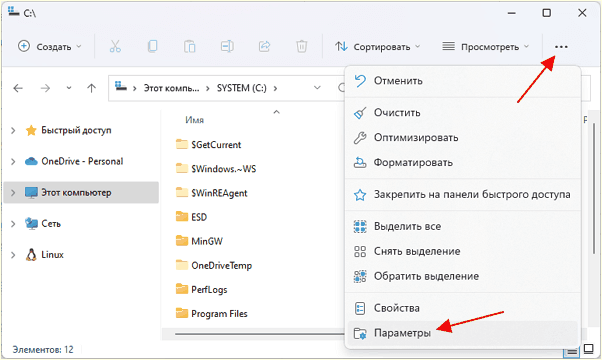Open recent locations chevron near navigation arrows
The image size is (602, 360).
coord(69,88)
